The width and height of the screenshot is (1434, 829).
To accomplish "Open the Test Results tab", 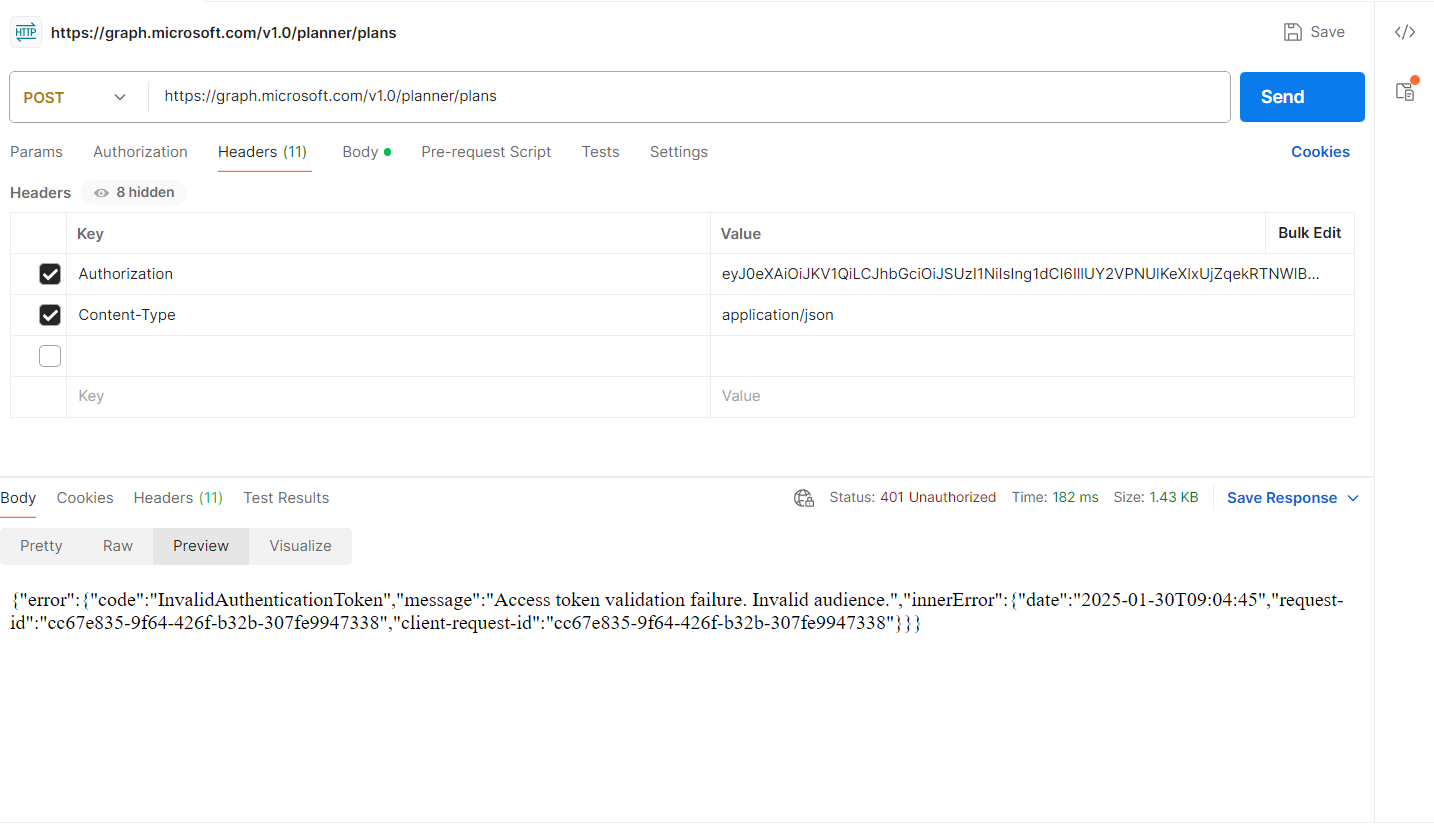I will pyautogui.click(x=286, y=498).
